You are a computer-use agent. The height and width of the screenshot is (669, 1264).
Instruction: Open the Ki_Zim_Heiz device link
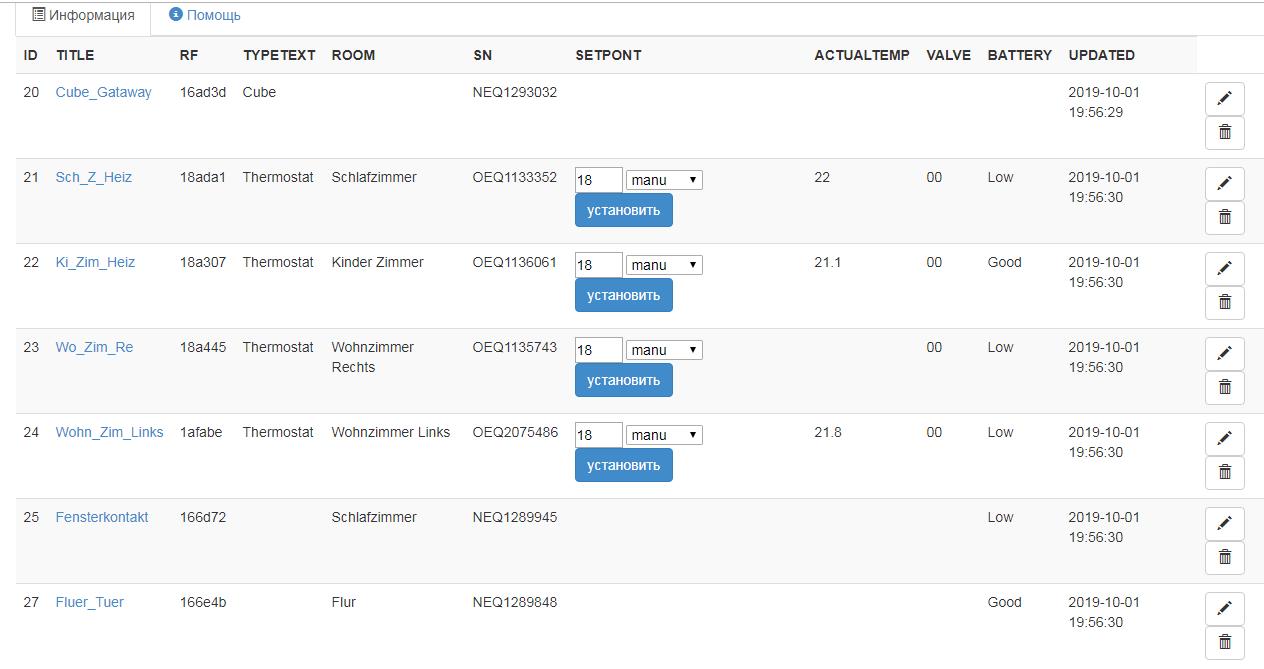tap(95, 262)
